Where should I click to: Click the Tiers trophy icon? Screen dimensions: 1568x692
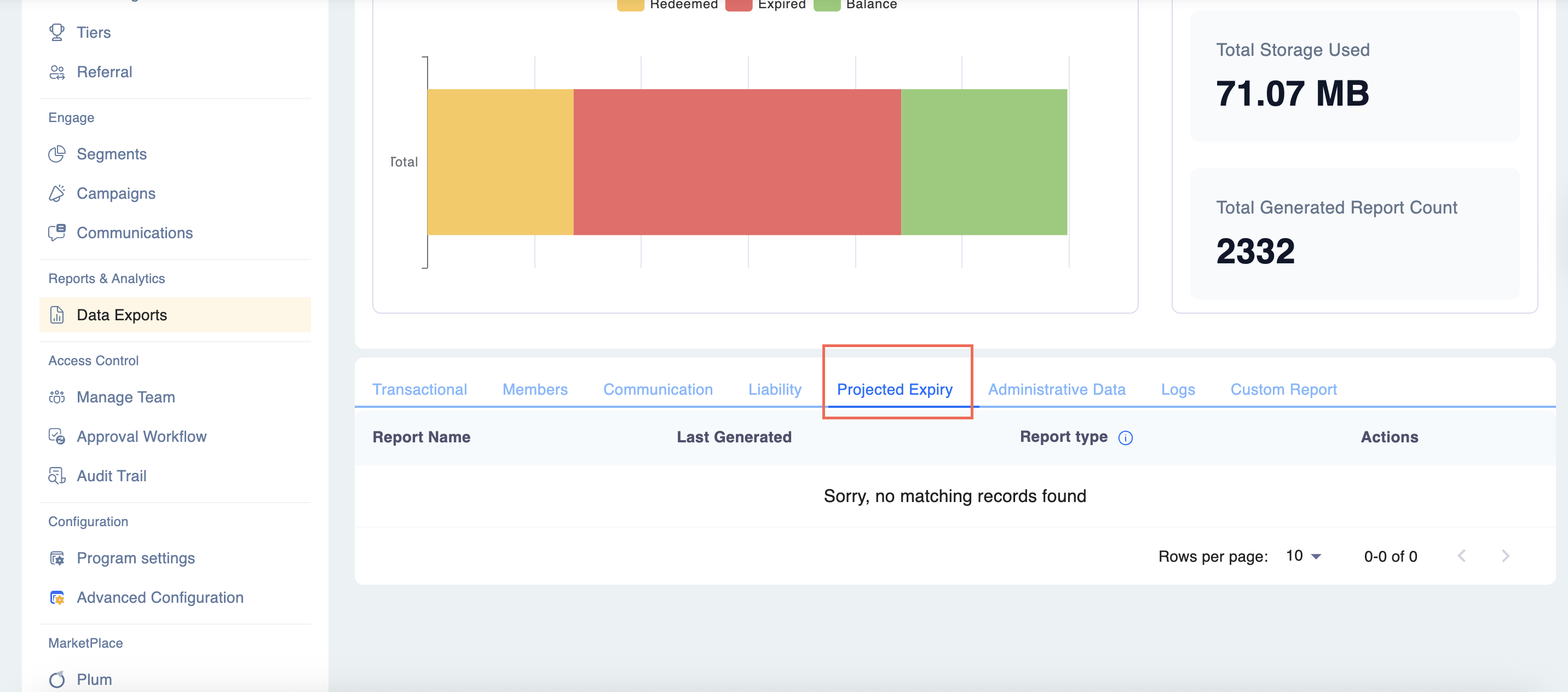[x=56, y=32]
